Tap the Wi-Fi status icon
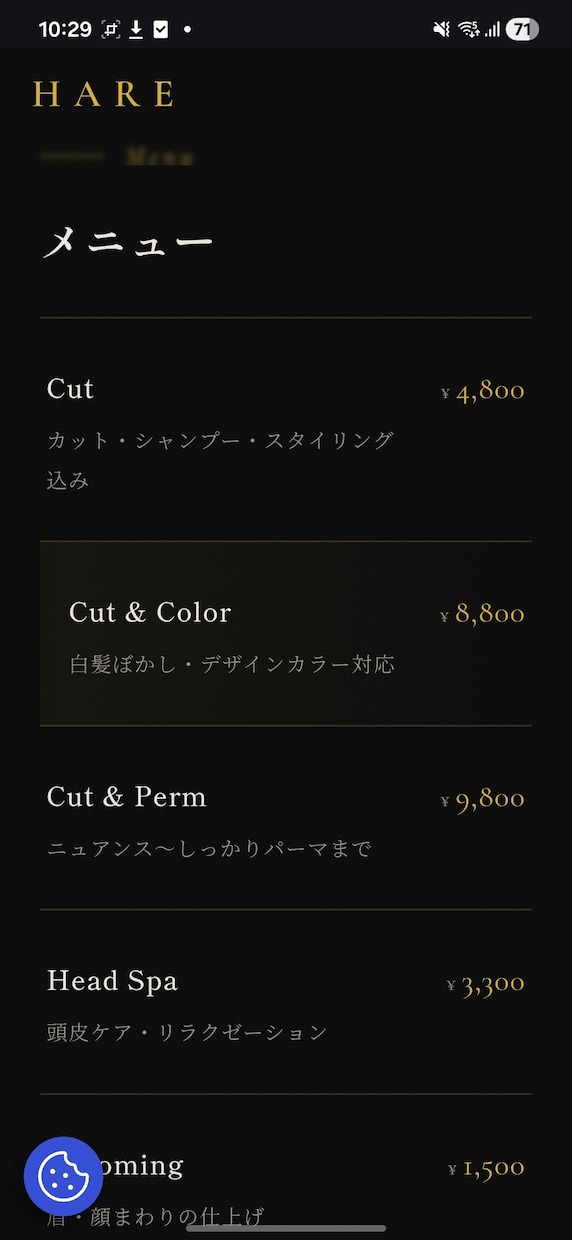The width and height of the screenshot is (572, 1240). (x=469, y=29)
